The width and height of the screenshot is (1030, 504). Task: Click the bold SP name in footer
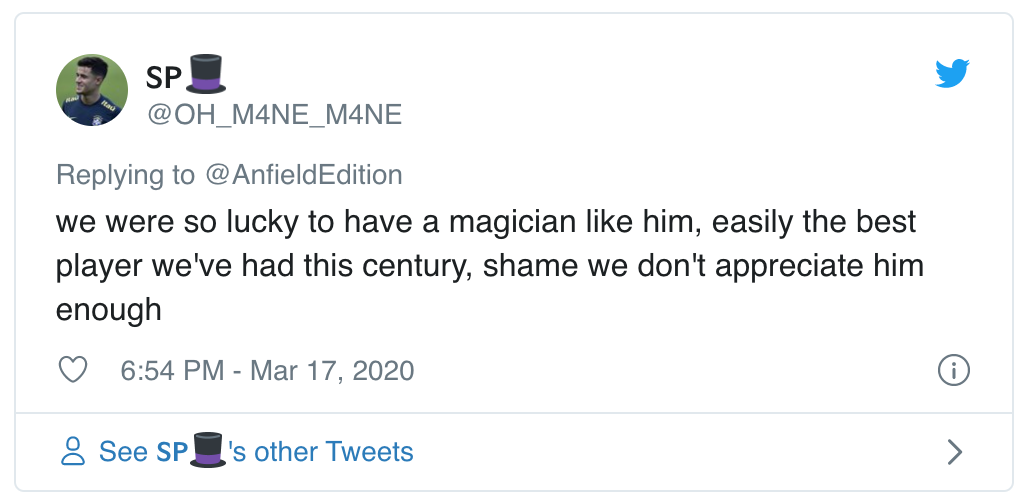(x=172, y=452)
